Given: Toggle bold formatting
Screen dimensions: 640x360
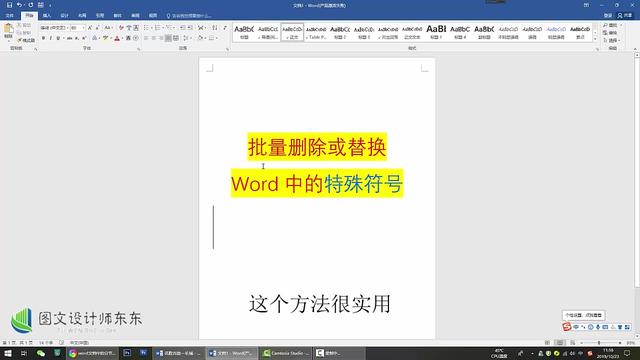Looking at the screenshot, I should tap(43, 38).
